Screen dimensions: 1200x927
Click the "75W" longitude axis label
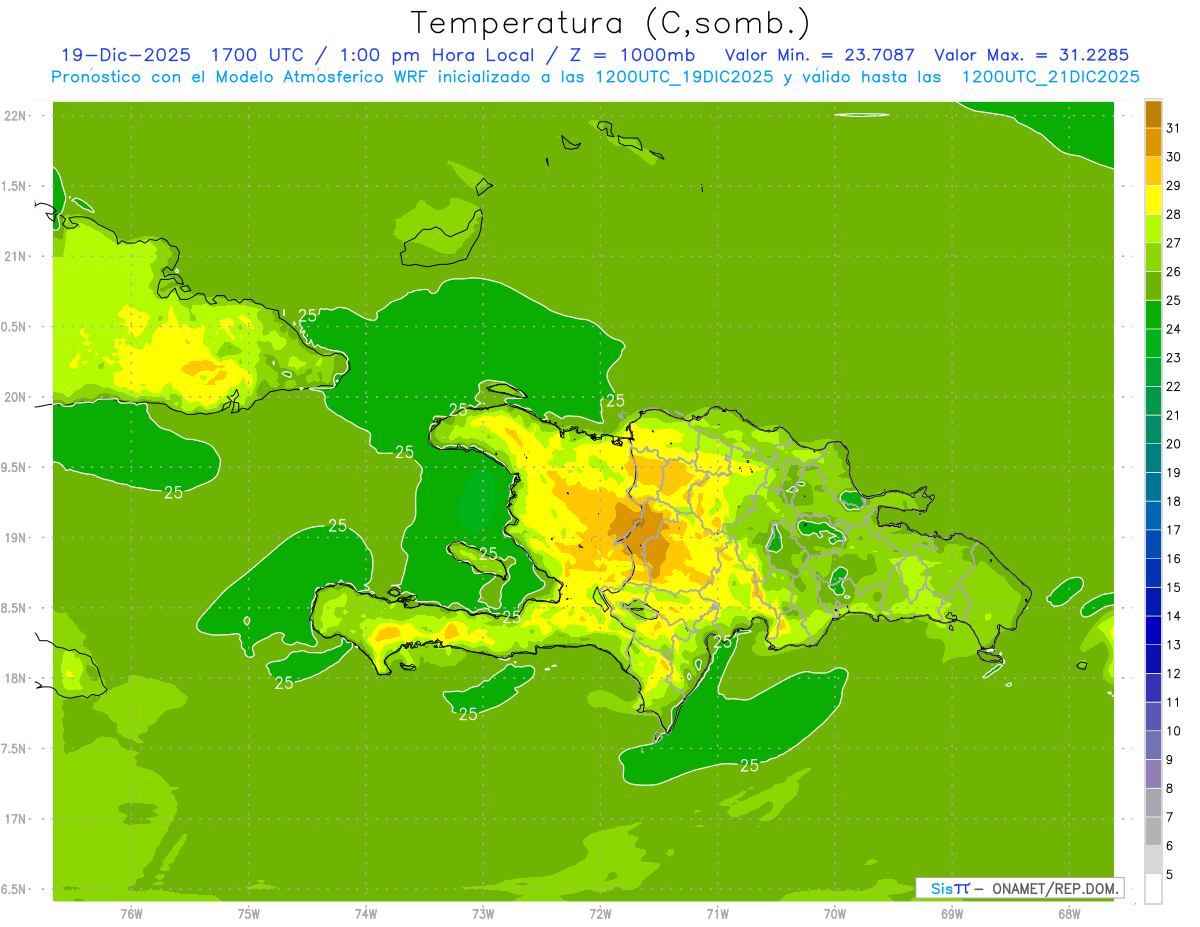click(x=249, y=913)
